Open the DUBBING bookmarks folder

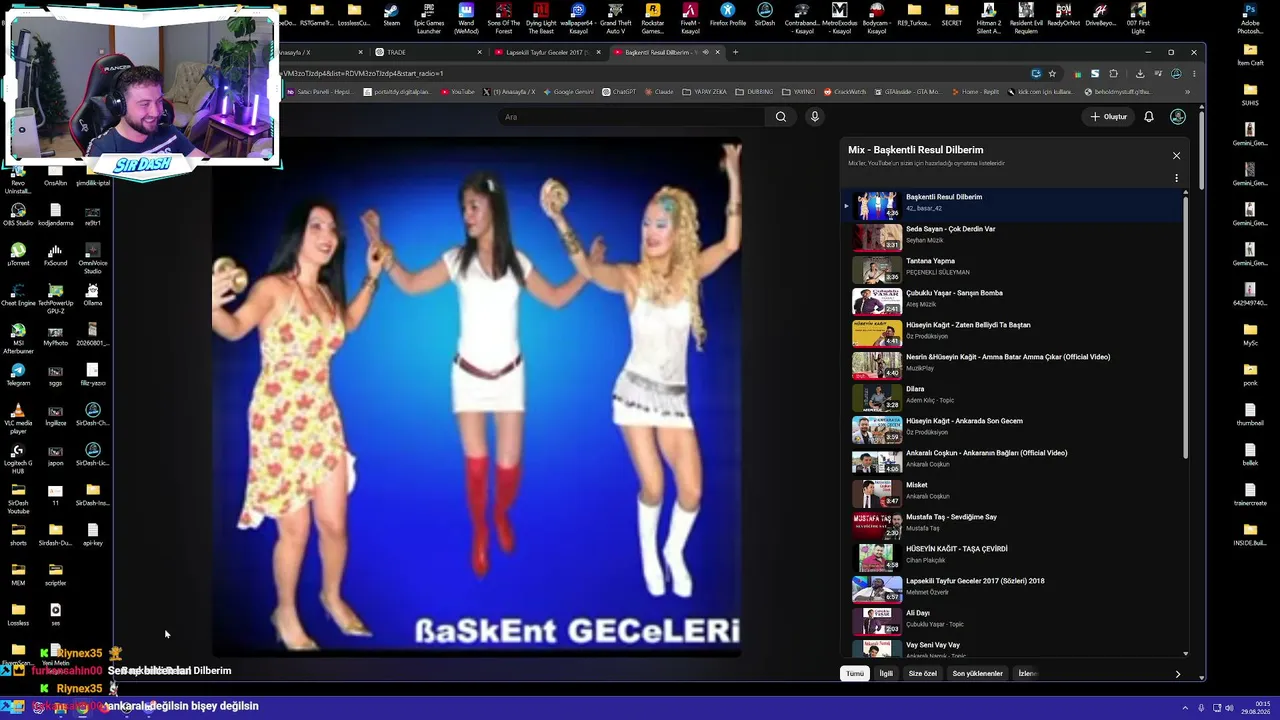[755, 92]
